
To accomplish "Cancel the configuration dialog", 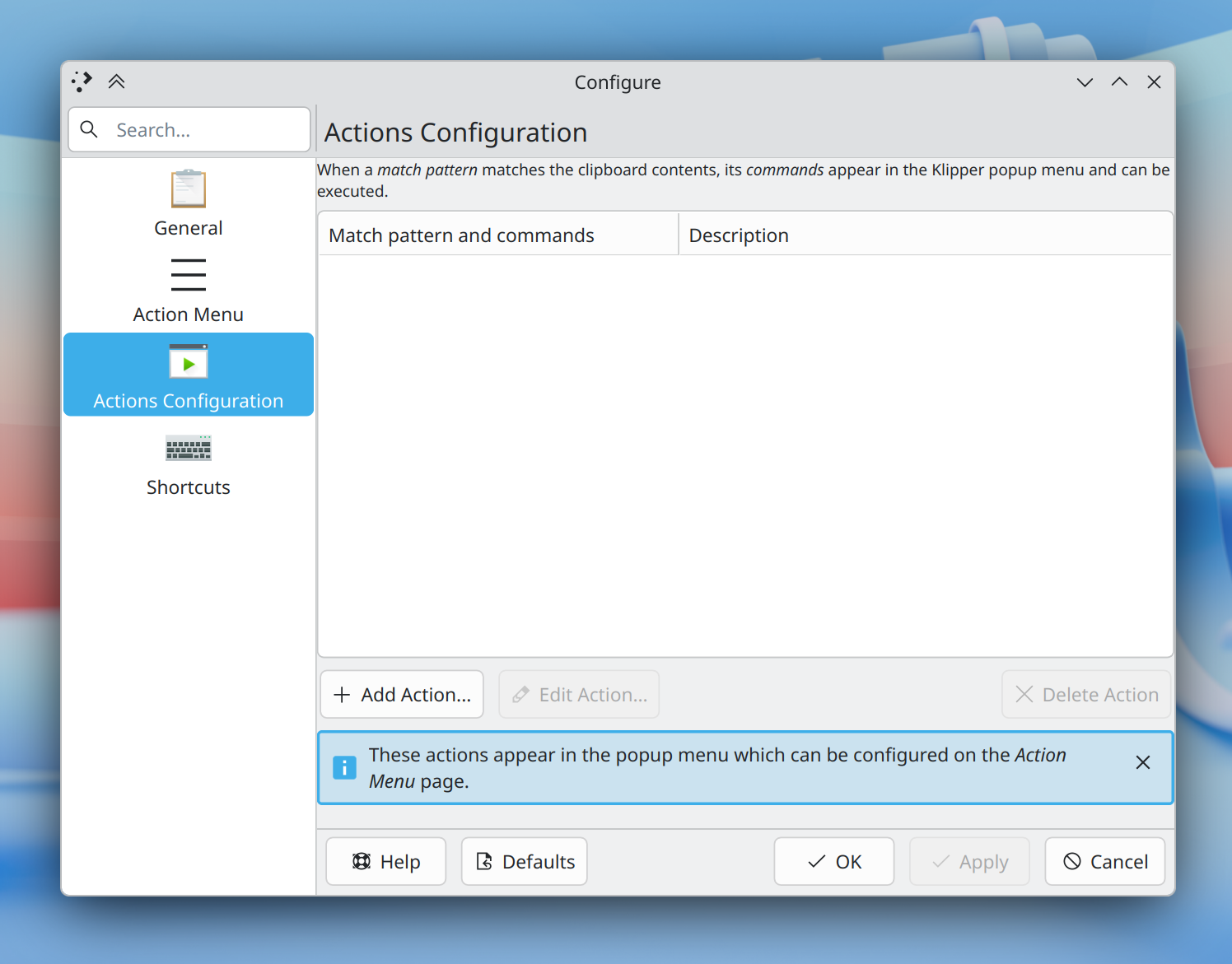I will [1105, 861].
